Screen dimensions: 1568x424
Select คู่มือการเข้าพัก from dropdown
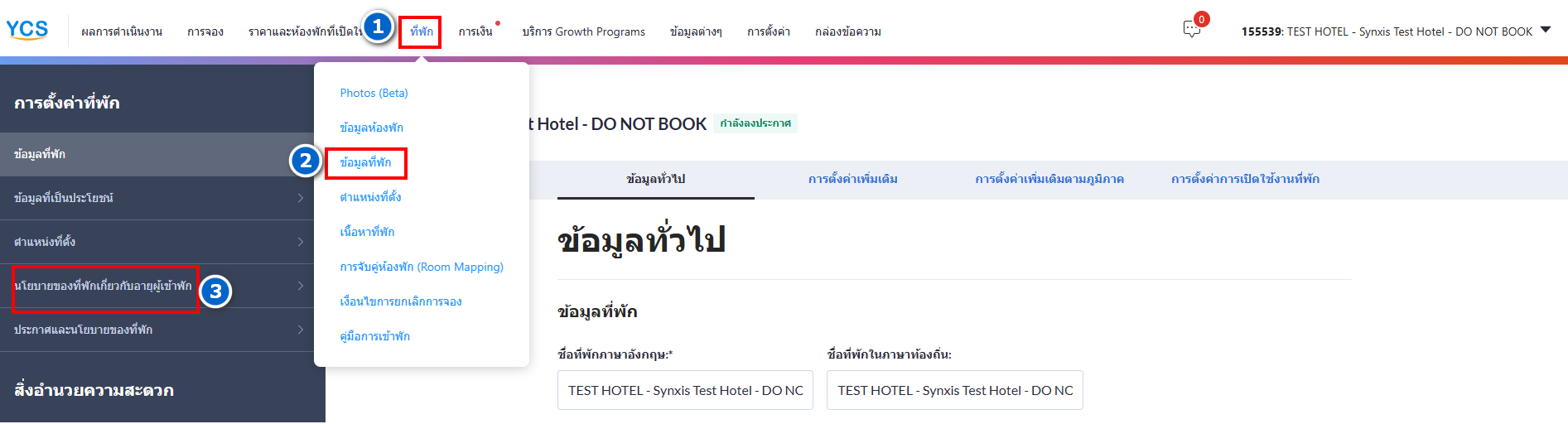pyautogui.click(x=374, y=336)
